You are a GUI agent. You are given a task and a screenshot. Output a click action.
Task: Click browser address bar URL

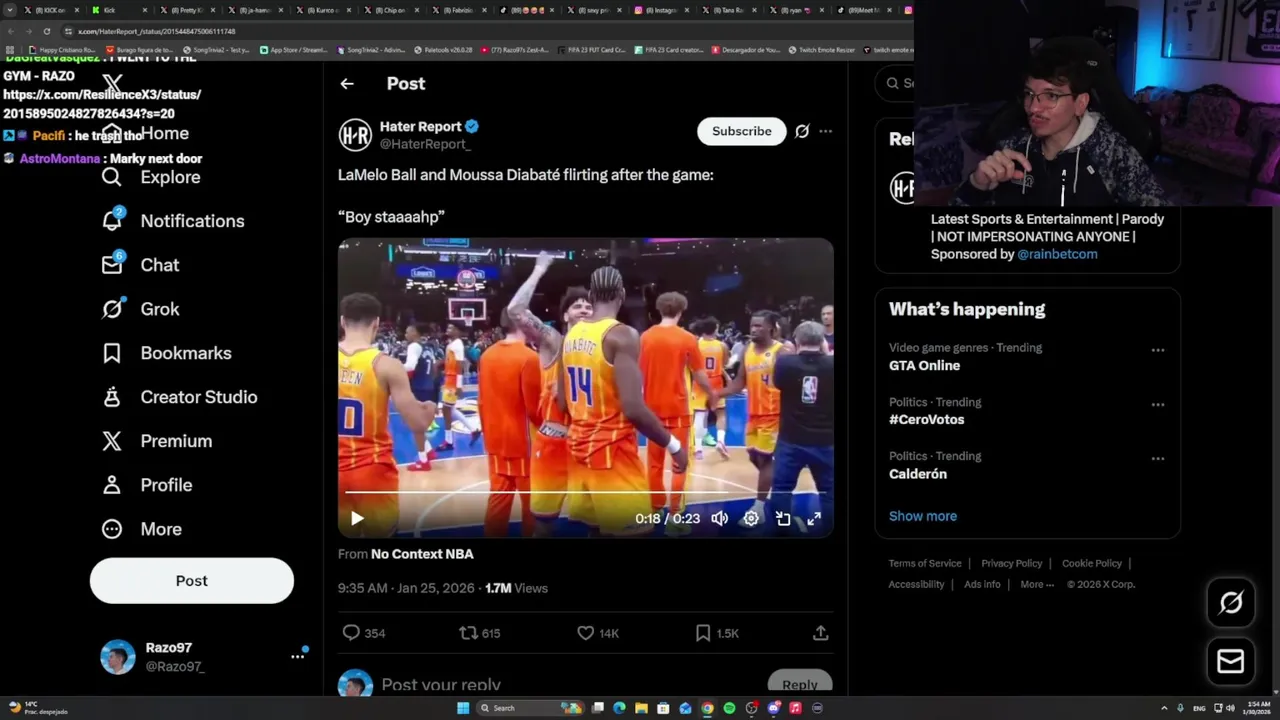click(x=157, y=31)
